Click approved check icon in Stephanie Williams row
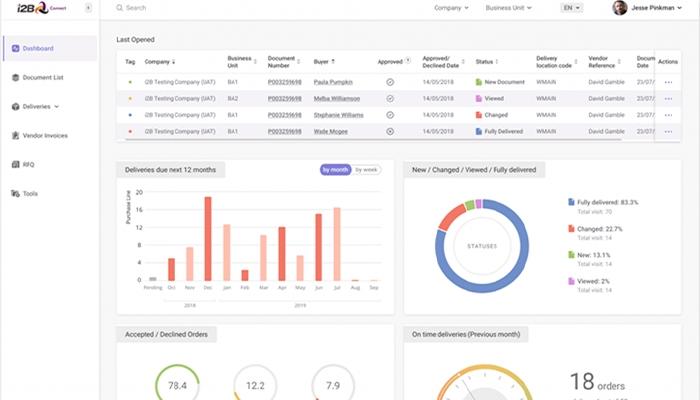The height and width of the screenshot is (400, 700). [x=390, y=115]
